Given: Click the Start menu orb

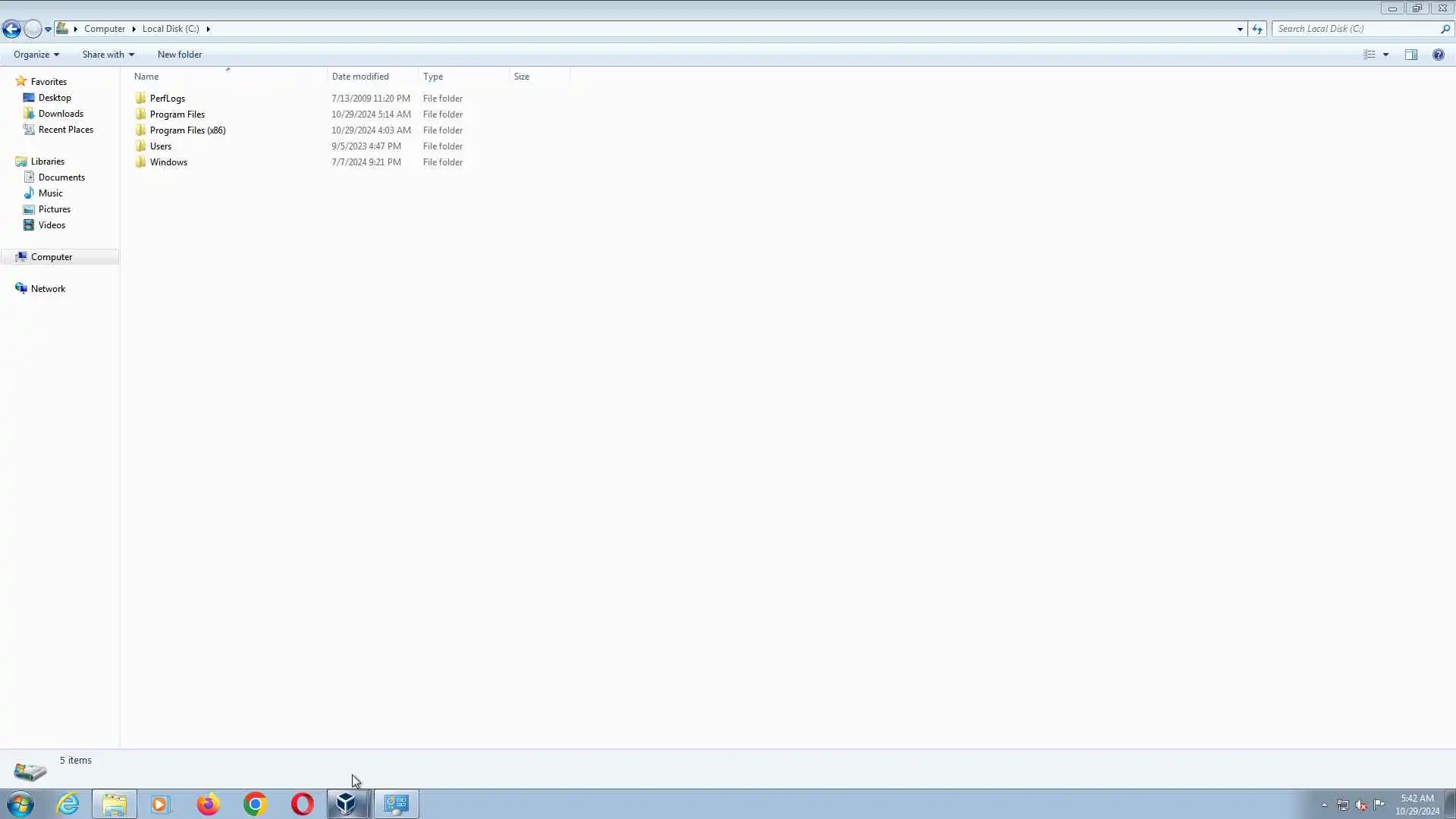Looking at the screenshot, I should [x=20, y=804].
